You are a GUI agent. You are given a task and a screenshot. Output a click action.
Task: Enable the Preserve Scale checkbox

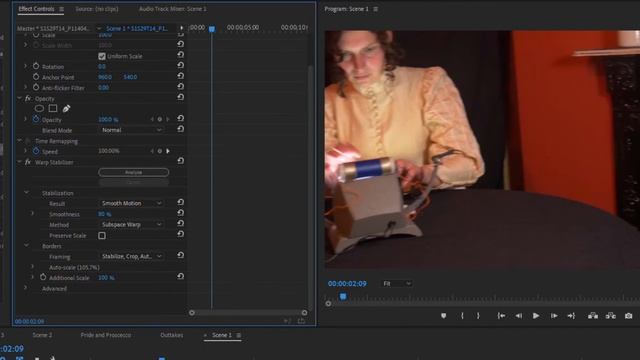click(102, 236)
